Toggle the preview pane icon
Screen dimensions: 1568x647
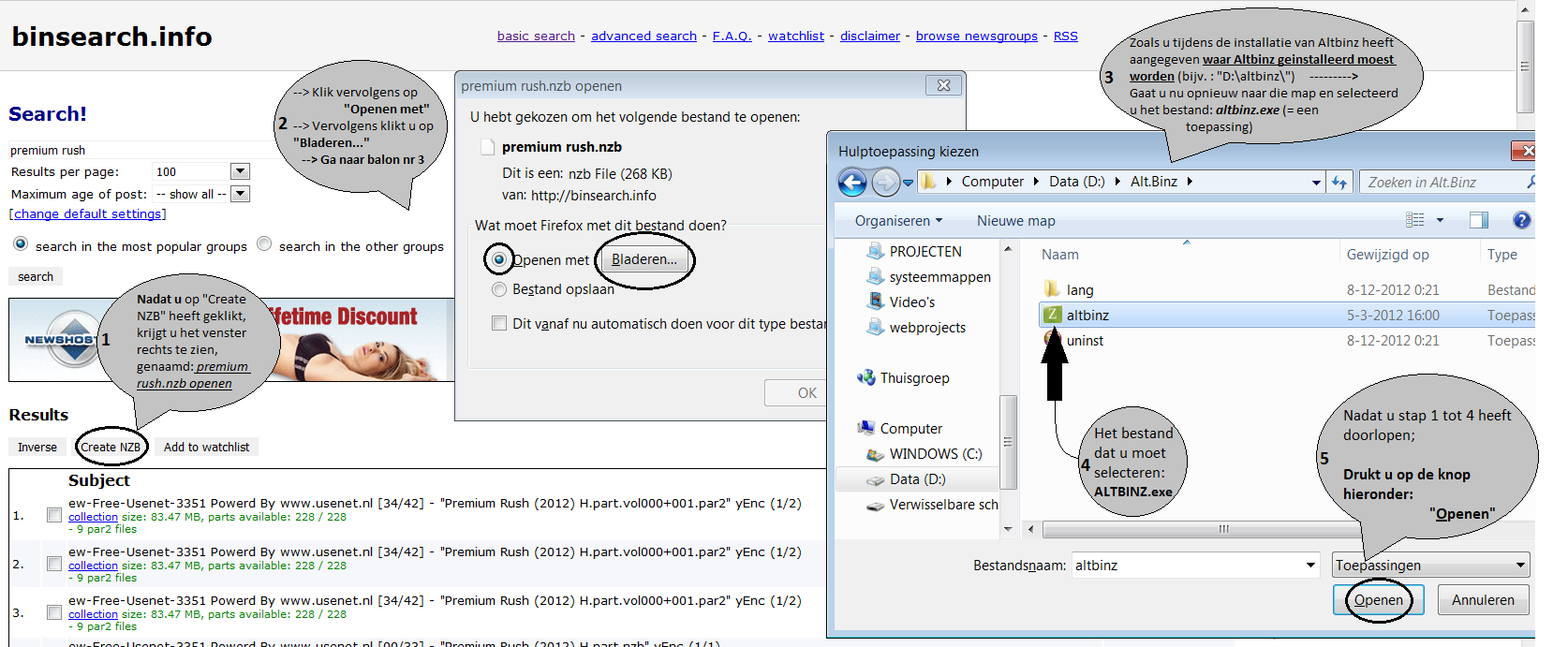1479,220
